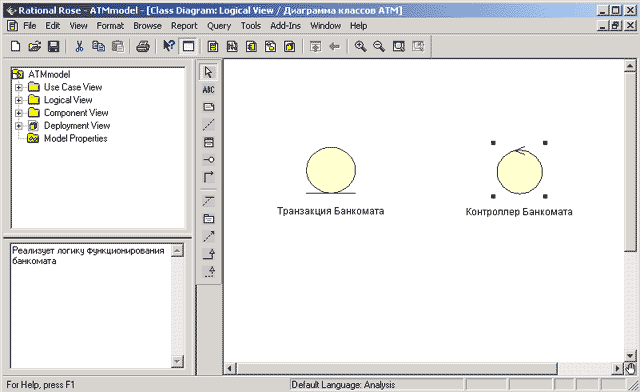This screenshot has width=640, height=392.
Task: Browse class diagram toolbar icon
Action: click(x=213, y=46)
